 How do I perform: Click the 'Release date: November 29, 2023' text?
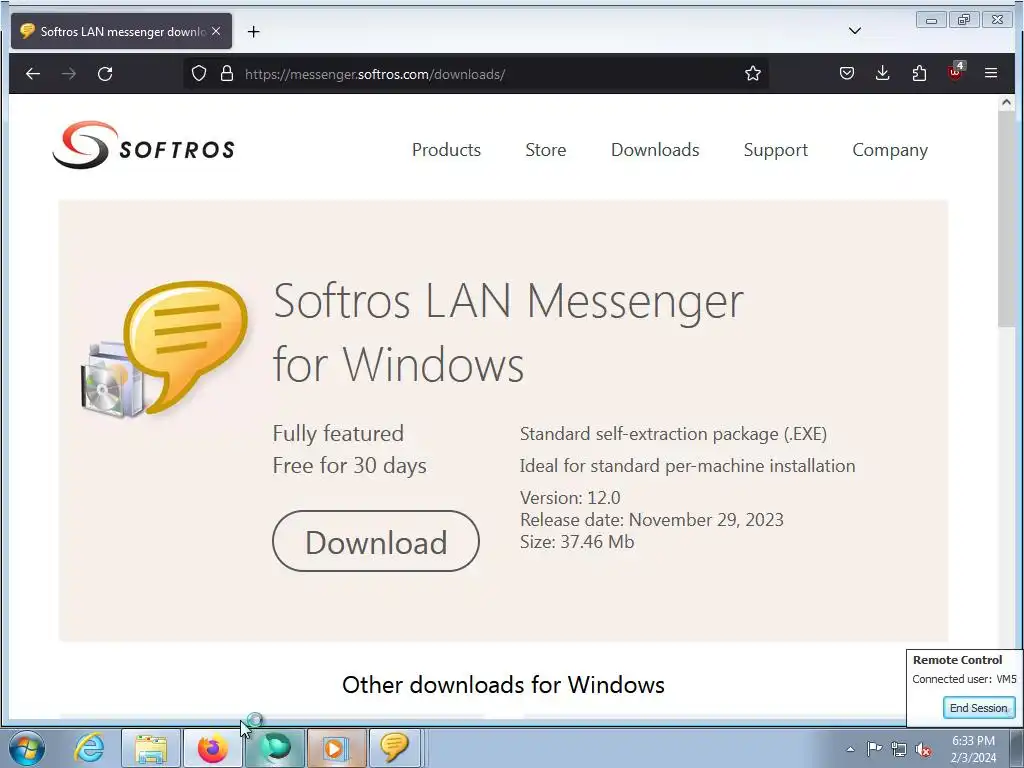click(x=651, y=520)
